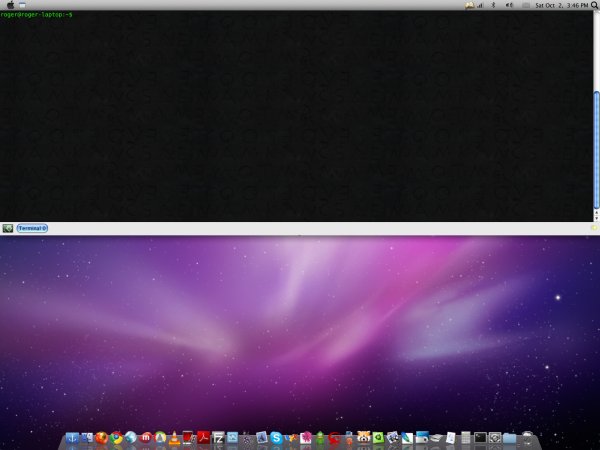This screenshot has height=450, width=600.
Task: Launch Skype from the dock
Action: click(276, 438)
